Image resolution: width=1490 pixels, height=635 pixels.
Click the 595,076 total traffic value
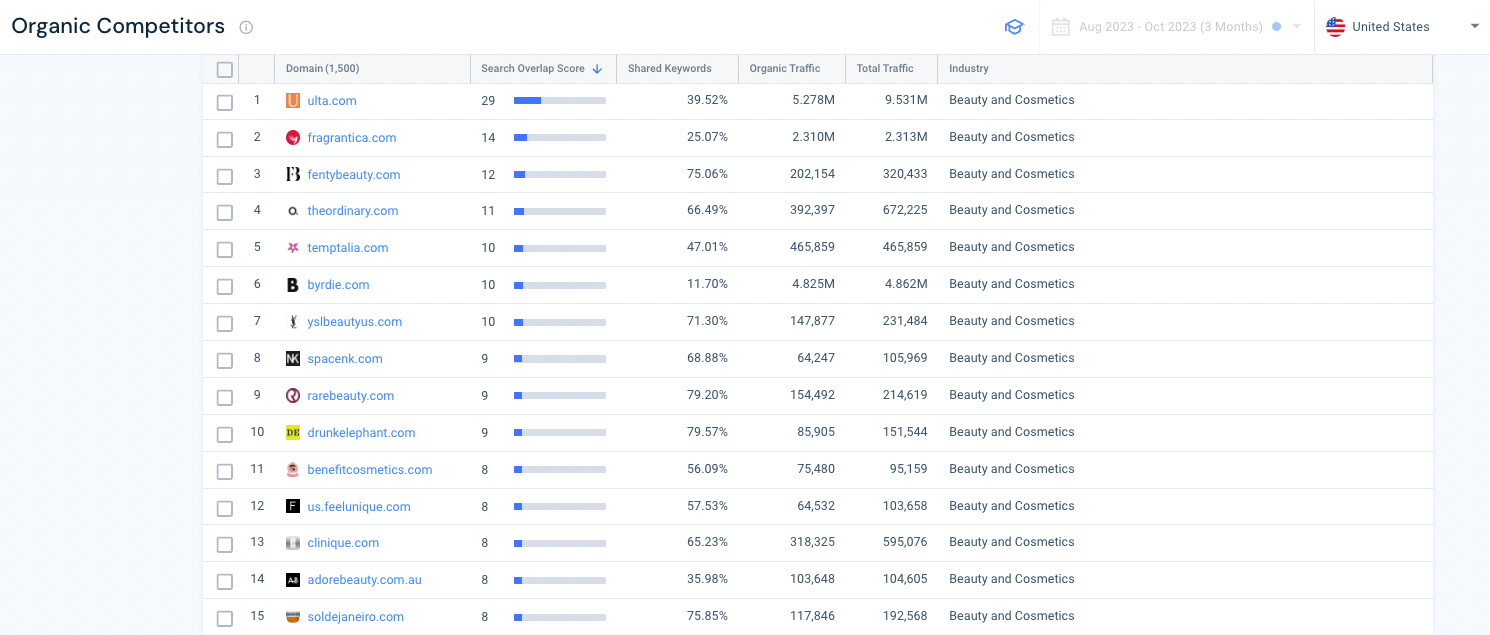tap(905, 542)
